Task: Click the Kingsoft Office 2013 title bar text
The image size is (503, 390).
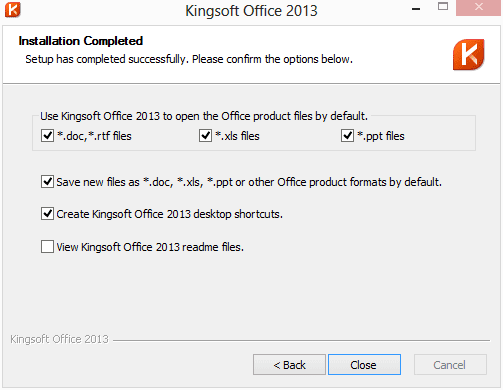Action: (x=251, y=11)
